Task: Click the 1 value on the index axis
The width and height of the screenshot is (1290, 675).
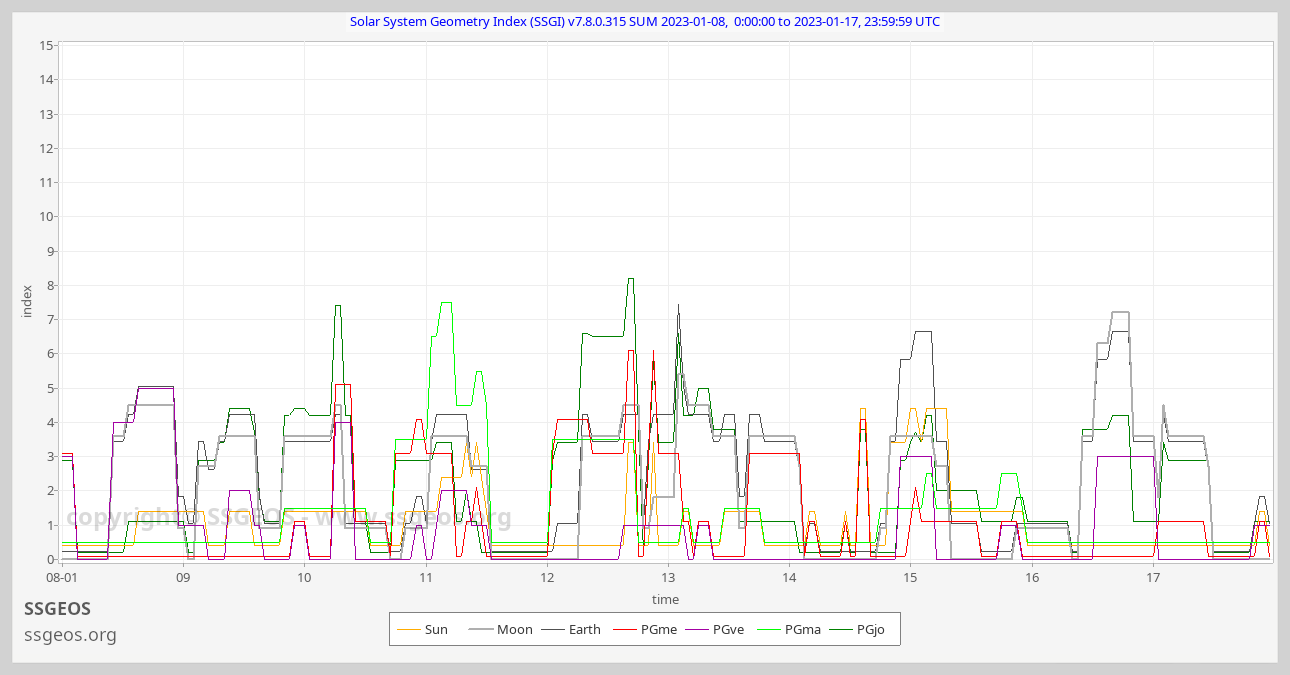Action: pos(50,525)
